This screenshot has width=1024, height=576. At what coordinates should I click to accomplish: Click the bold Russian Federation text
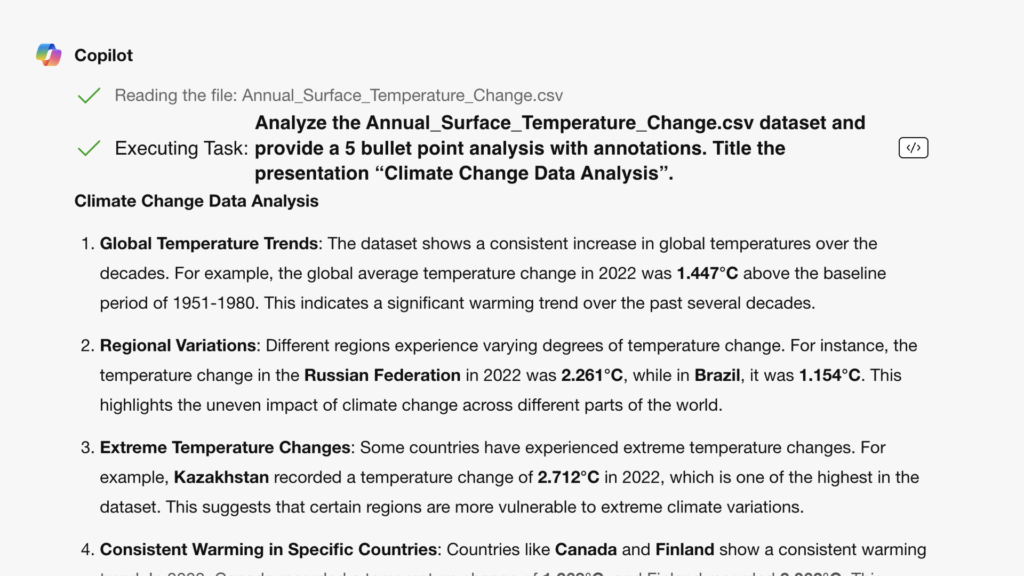coord(382,376)
